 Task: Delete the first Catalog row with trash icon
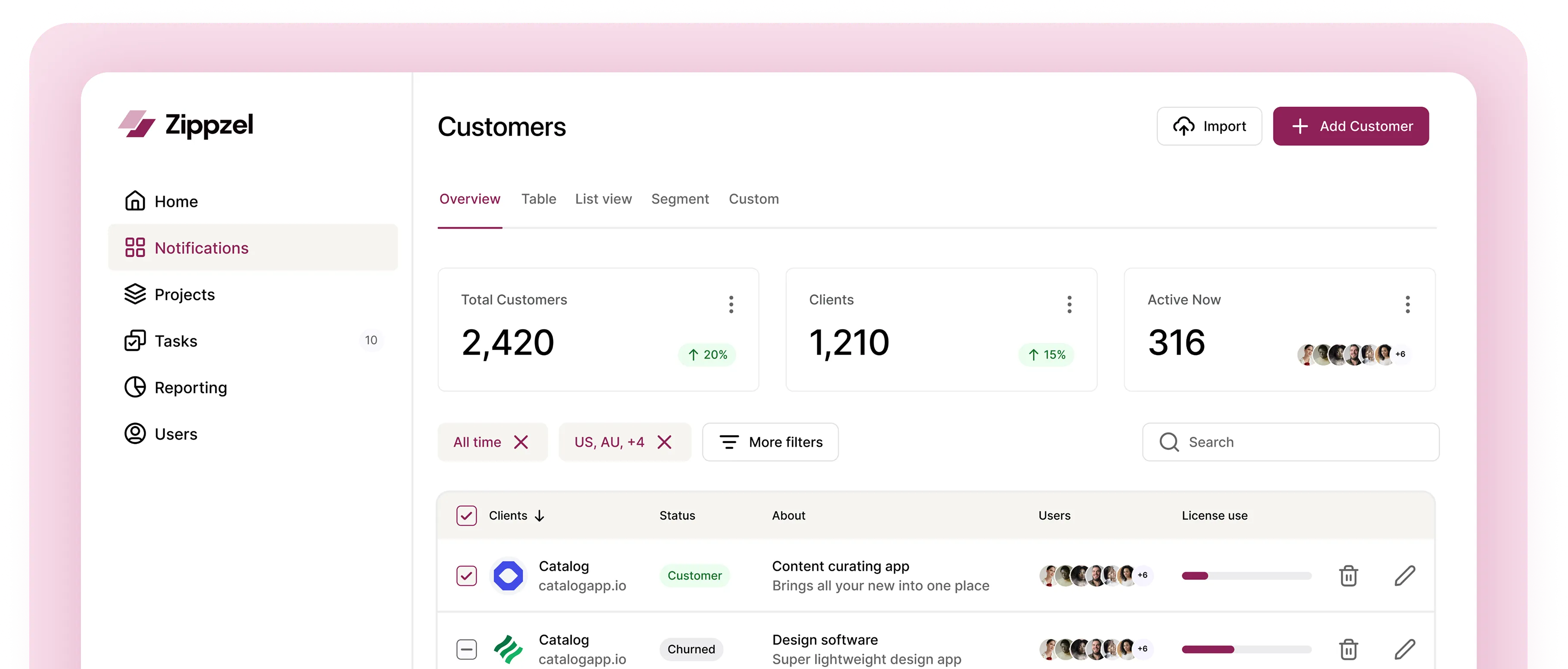coord(1348,575)
